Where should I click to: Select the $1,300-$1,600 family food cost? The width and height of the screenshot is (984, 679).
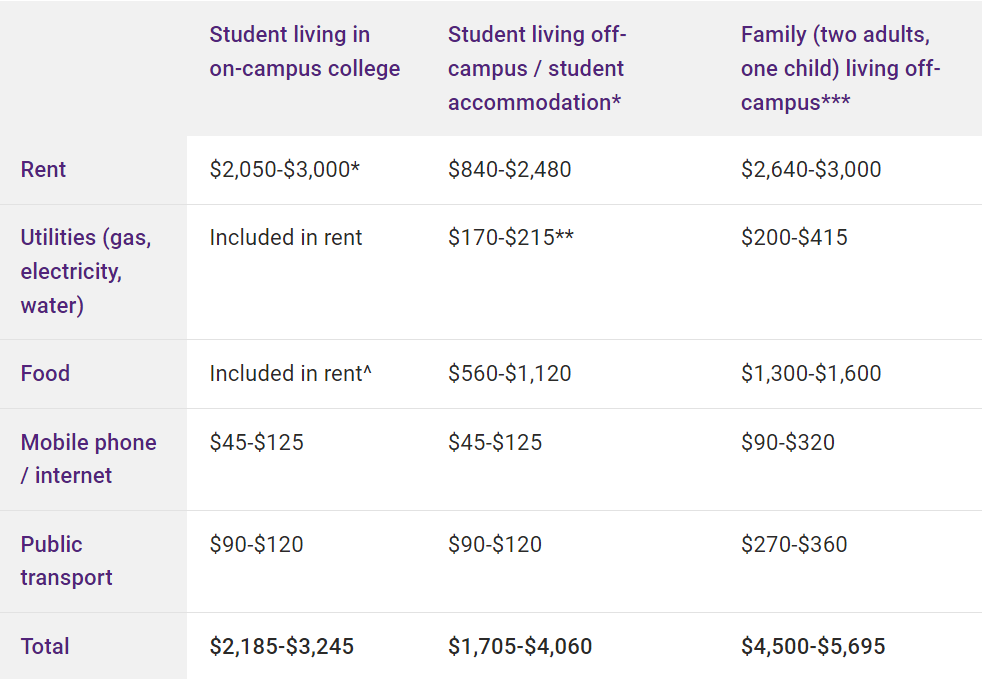coord(811,373)
